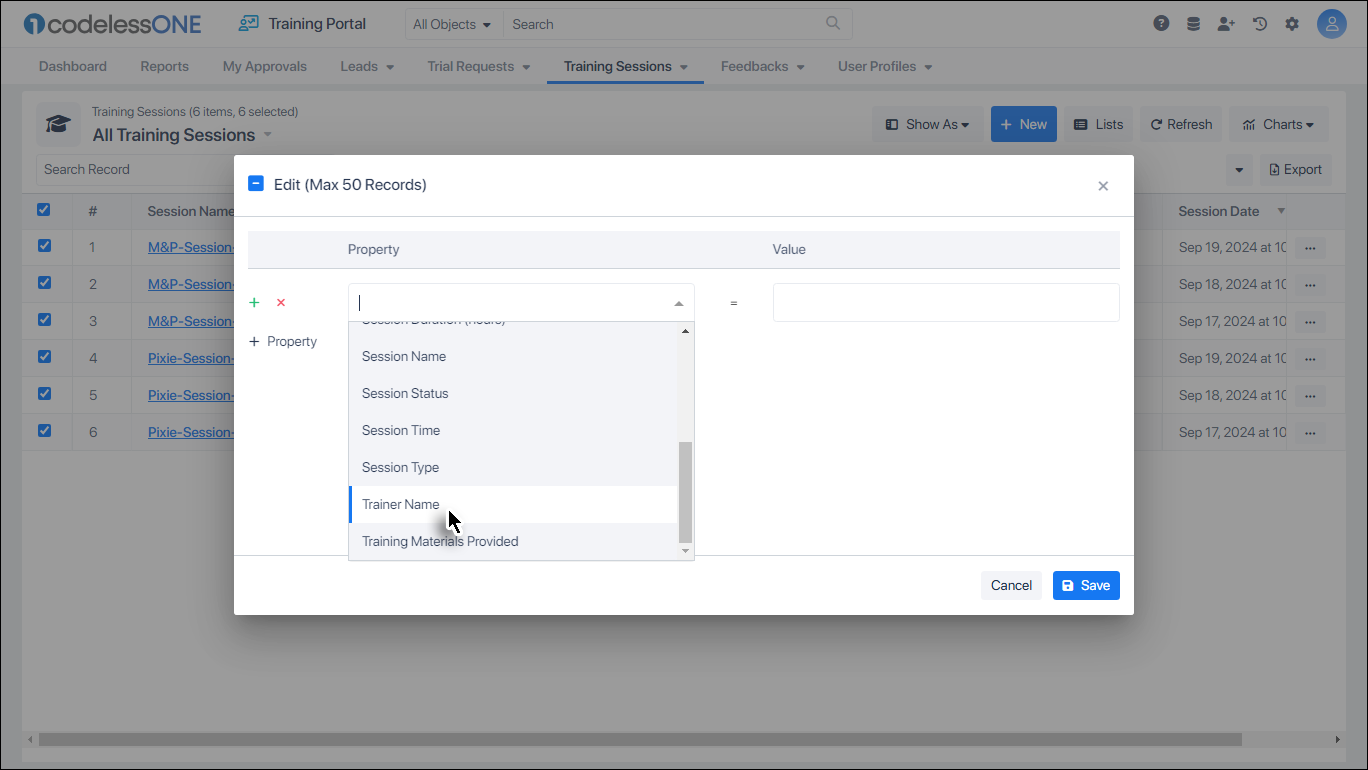Screen dimensions: 1368x770
Task: Close the Edit dialog with X
Action: [1103, 186]
